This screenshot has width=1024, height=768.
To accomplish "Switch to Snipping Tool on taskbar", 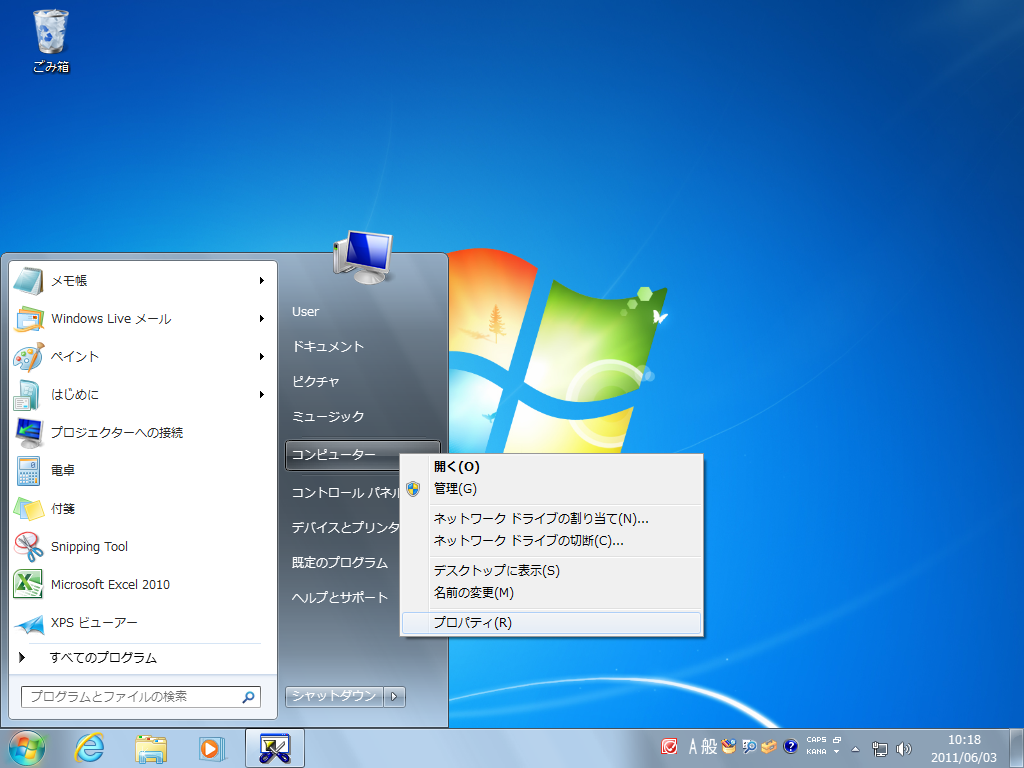I will click(x=274, y=748).
